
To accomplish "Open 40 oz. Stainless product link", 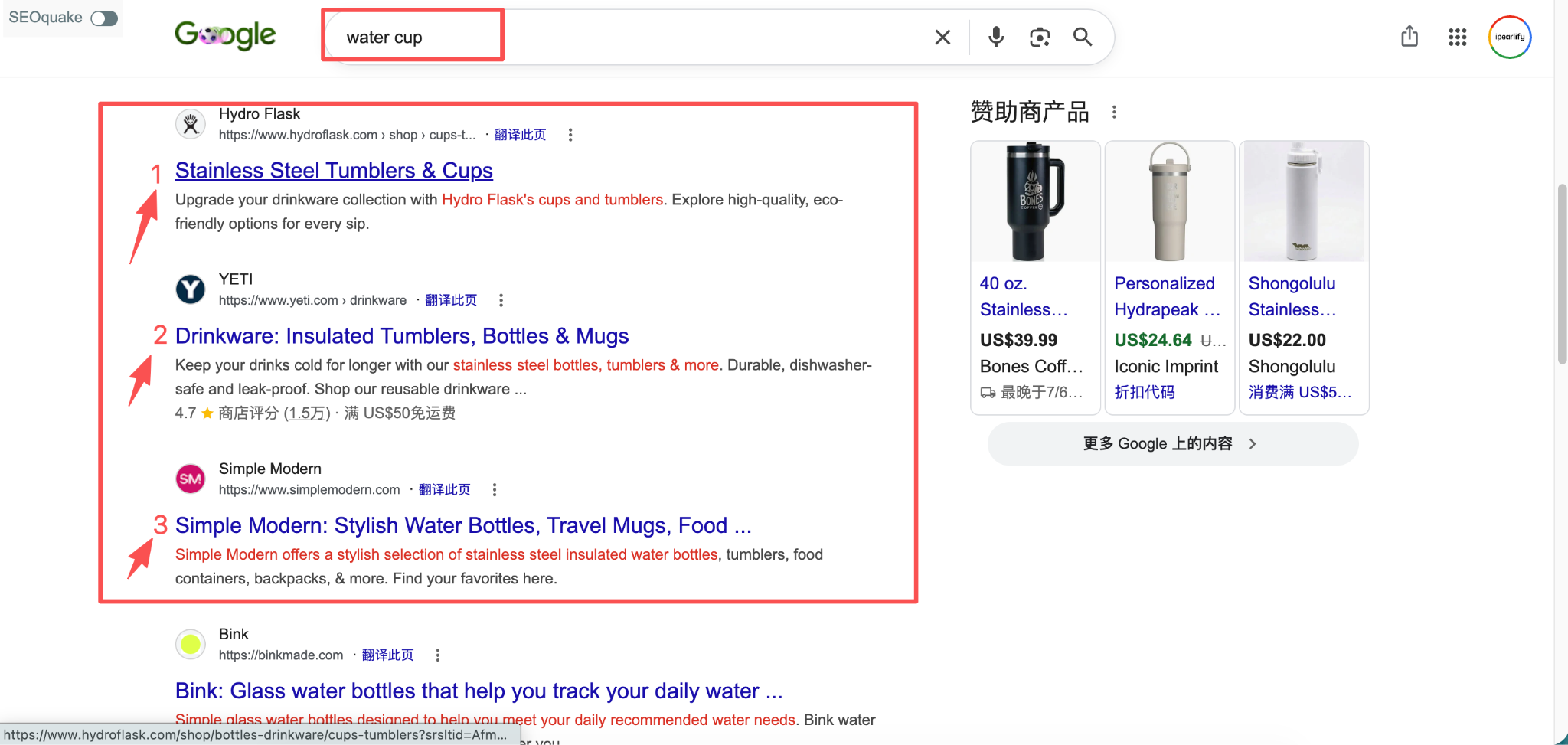I will coord(1024,296).
